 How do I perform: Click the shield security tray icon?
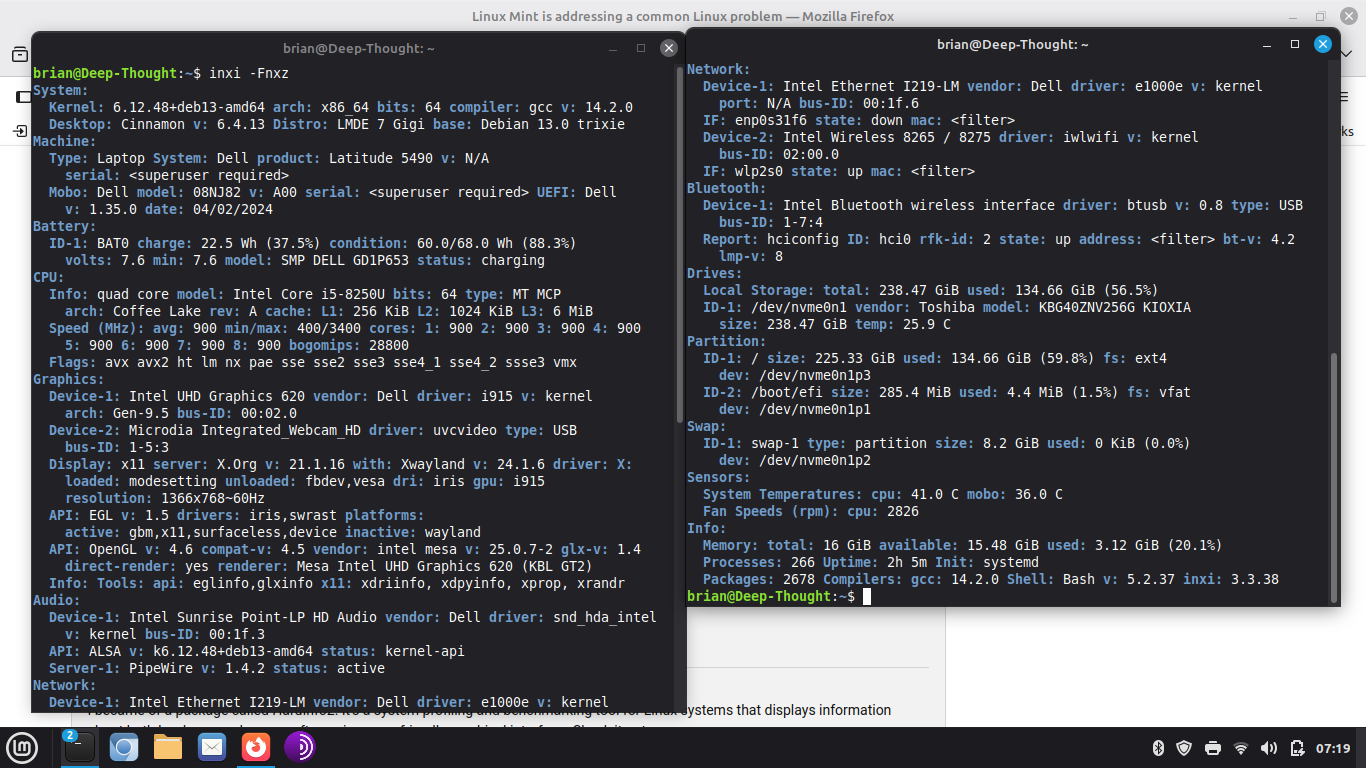tap(1184, 747)
